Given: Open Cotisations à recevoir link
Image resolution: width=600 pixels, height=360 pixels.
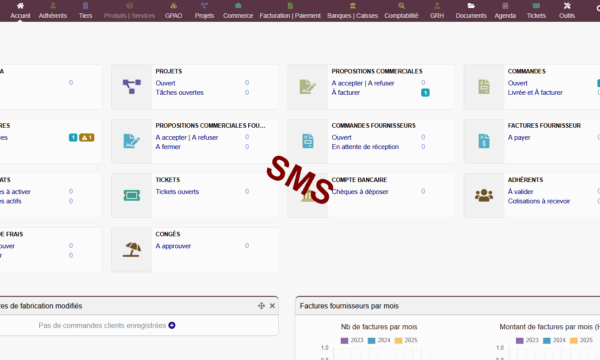Looking at the screenshot, I should 539,201.
